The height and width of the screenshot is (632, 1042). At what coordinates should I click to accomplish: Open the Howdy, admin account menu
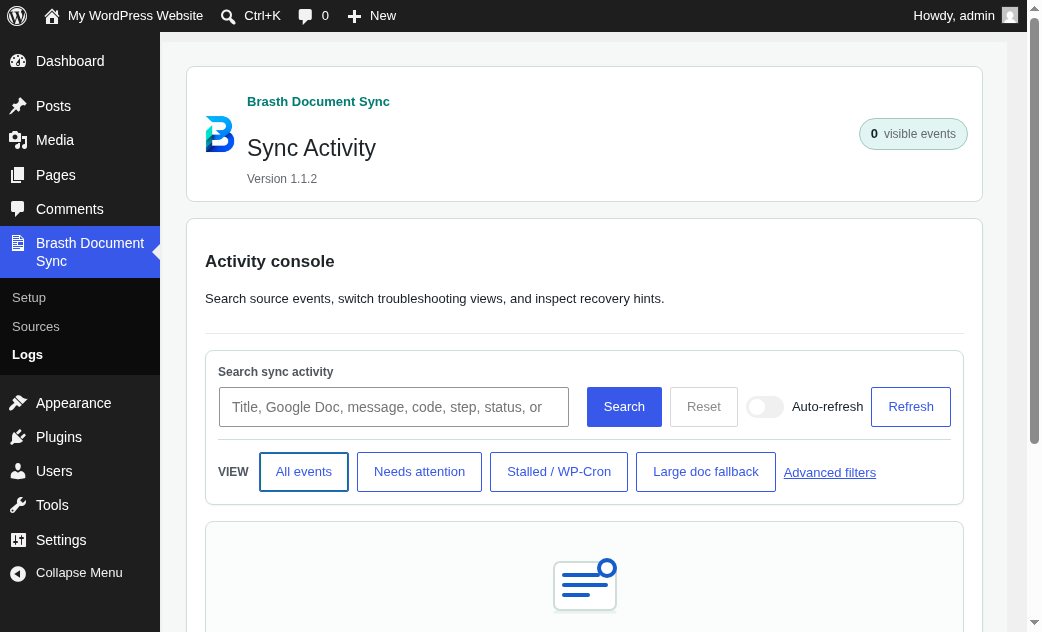(965, 16)
